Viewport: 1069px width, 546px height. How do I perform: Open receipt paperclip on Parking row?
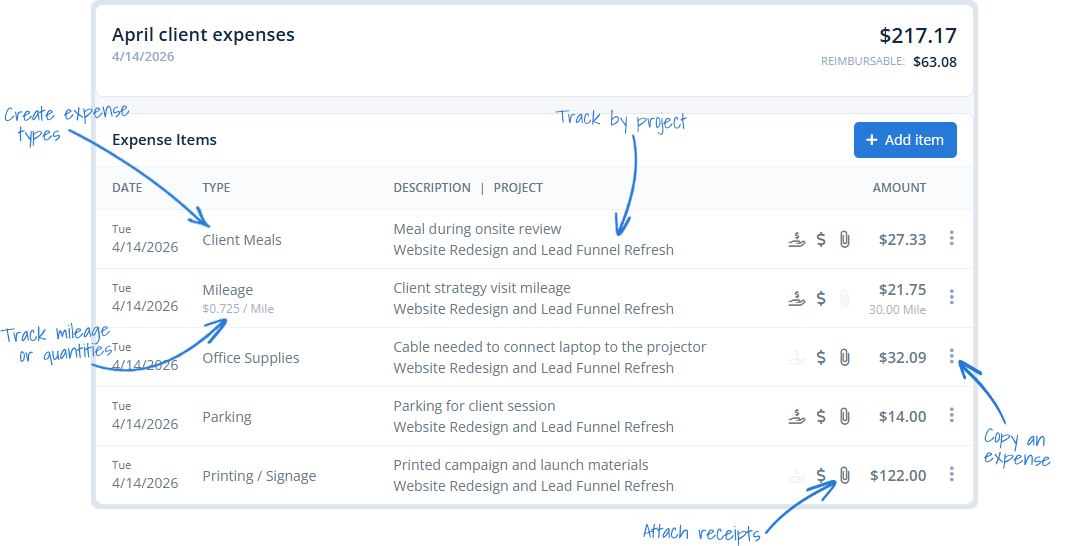click(x=844, y=416)
